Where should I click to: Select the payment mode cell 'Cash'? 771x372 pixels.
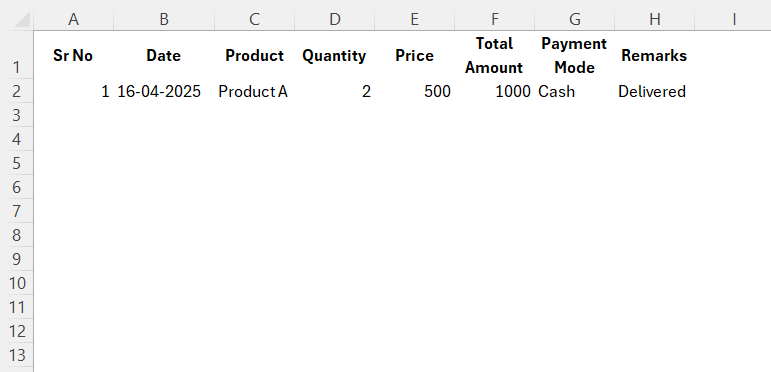(x=574, y=91)
